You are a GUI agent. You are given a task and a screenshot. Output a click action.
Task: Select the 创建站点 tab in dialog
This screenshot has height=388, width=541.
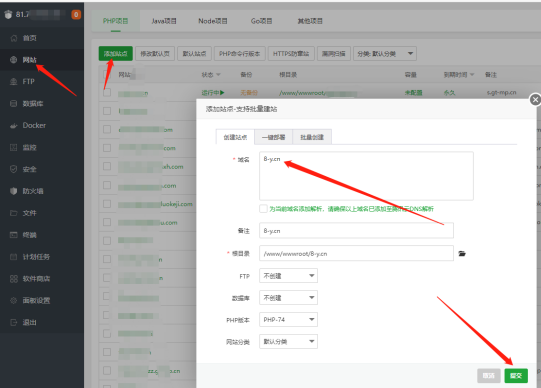[x=235, y=137]
